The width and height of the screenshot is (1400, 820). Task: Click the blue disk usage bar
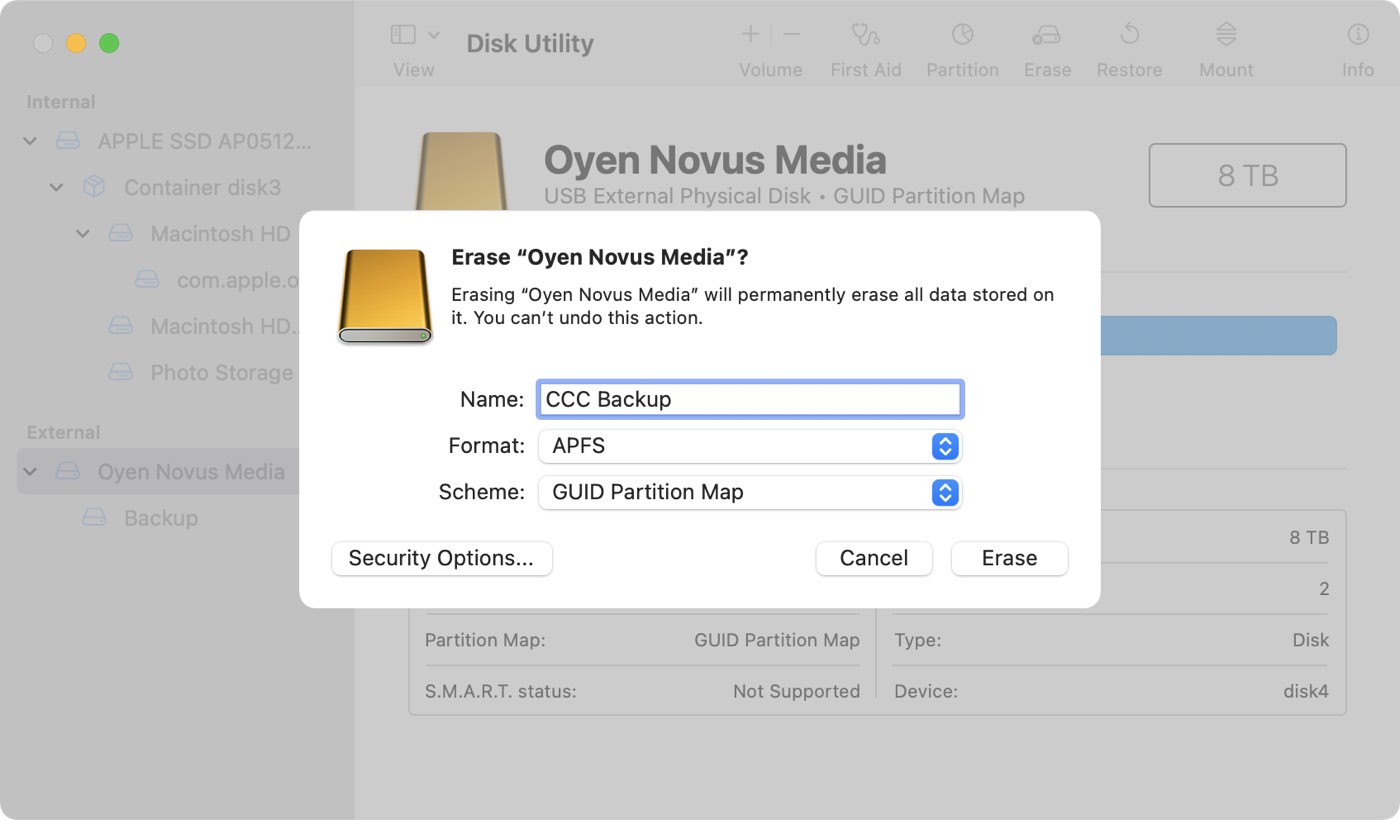1218,336
